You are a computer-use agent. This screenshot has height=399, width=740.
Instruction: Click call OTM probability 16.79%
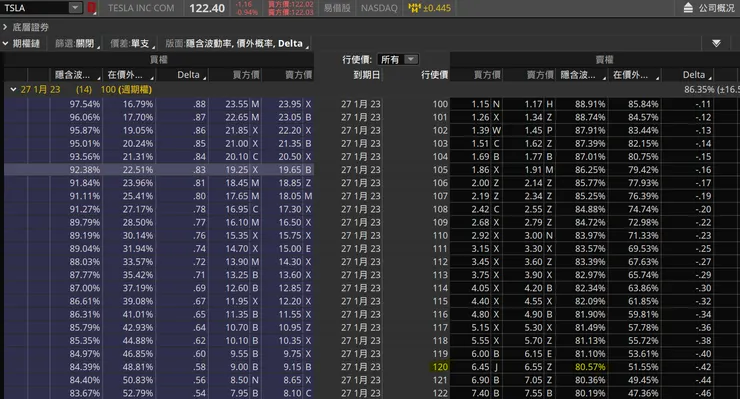pos(138,104)
